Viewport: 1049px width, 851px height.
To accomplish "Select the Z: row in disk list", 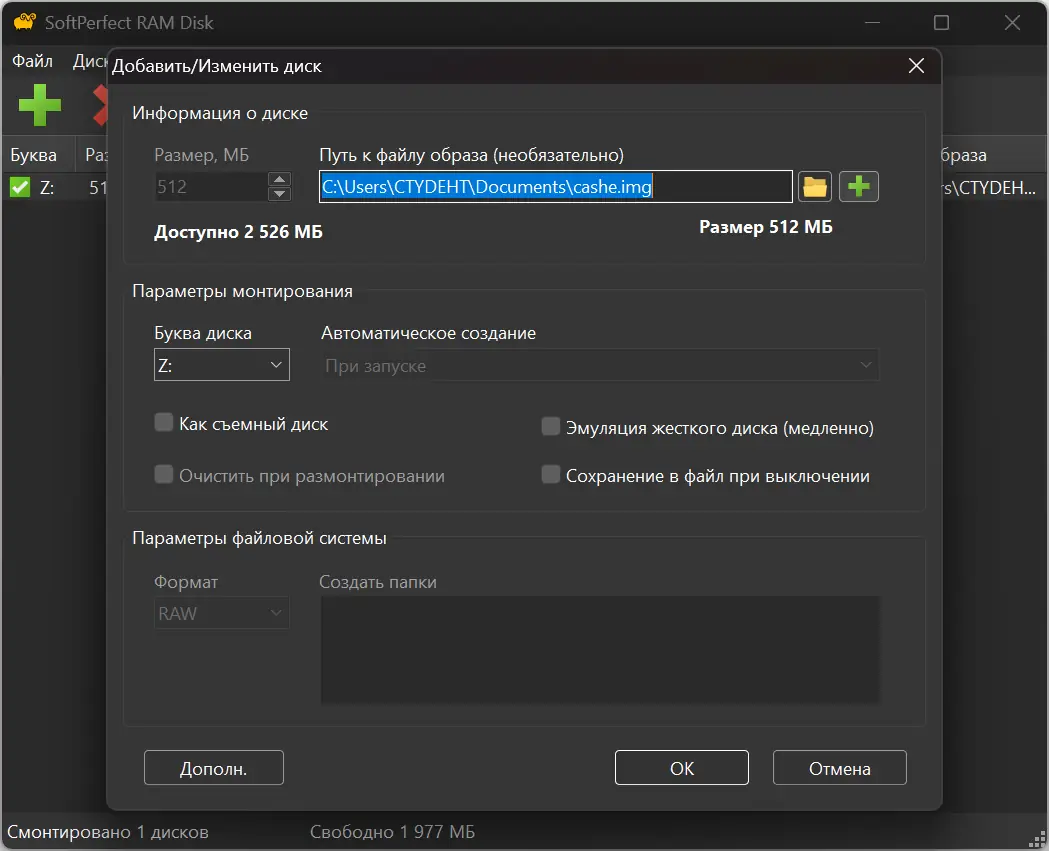I will point(55,187).
